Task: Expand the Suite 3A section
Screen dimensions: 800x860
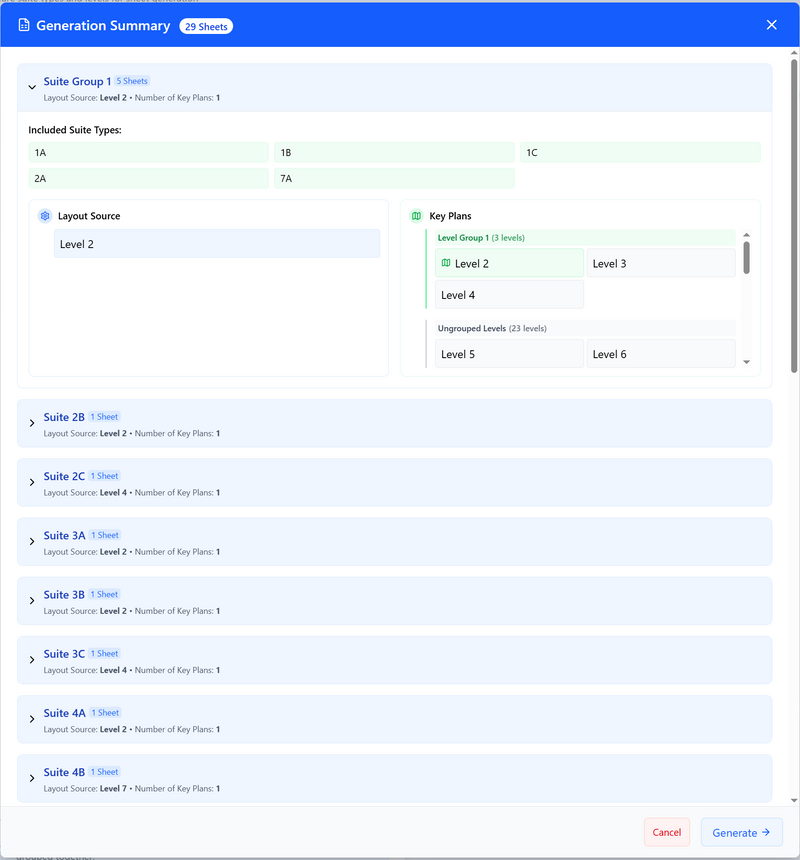Action: 32,541
